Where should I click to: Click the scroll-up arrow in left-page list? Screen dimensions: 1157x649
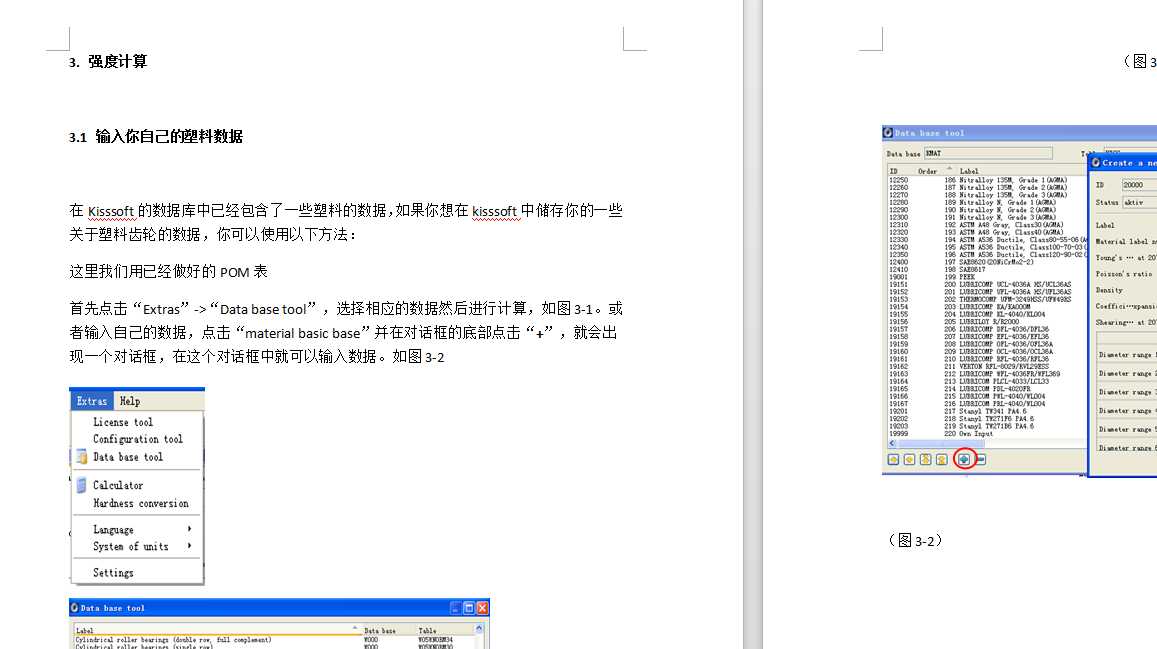pos(479,629)
